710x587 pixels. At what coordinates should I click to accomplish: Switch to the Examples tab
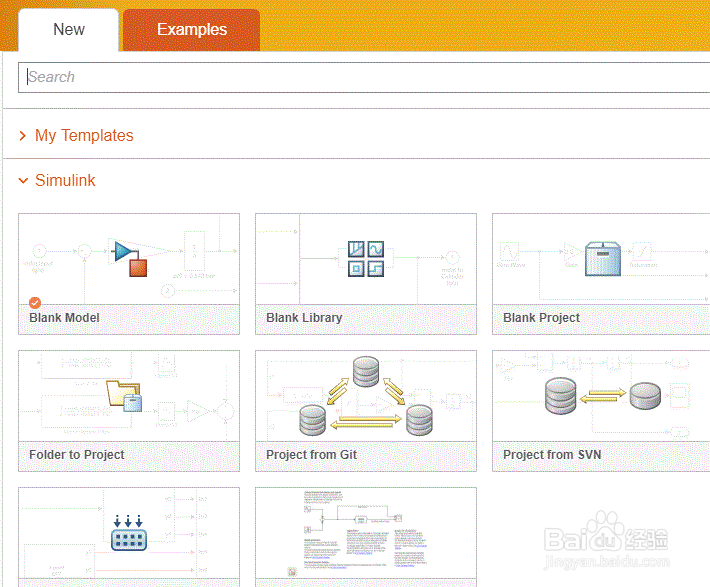192,30
